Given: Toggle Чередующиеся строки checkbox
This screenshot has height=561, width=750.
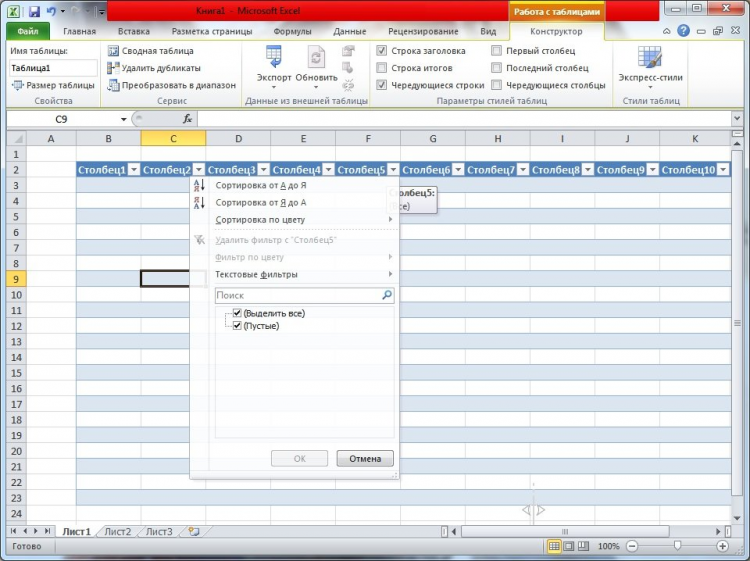Looking at the screenshot, I should pos(381,85).
